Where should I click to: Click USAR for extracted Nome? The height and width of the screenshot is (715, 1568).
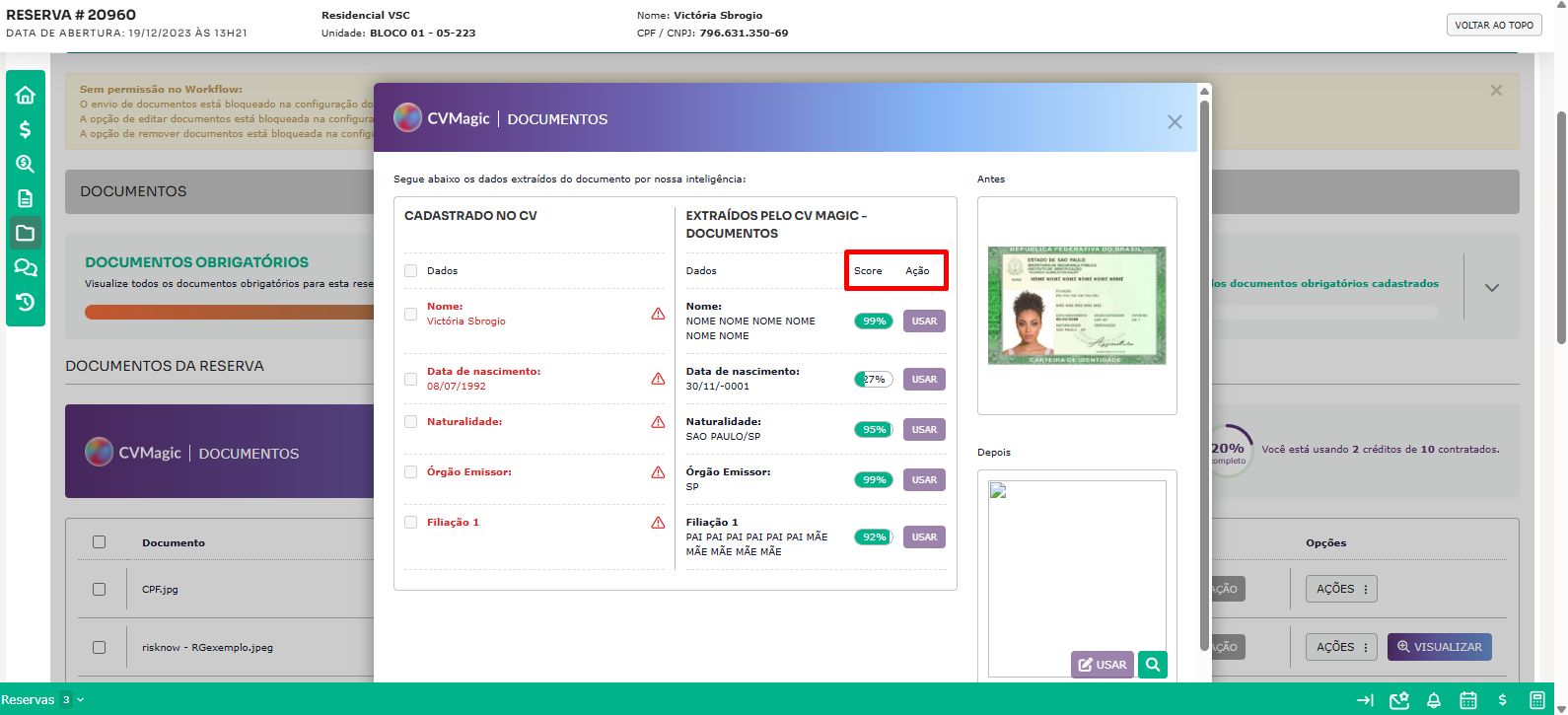pyautogui.click(x=924, y=322)
